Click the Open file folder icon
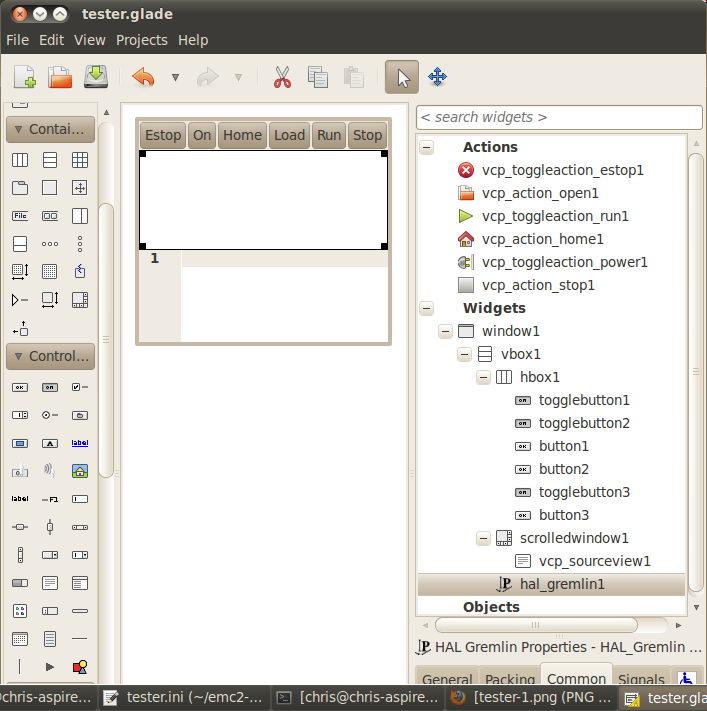Image resolution: width=707 pixels, height=711 pixels. [60, 77]
